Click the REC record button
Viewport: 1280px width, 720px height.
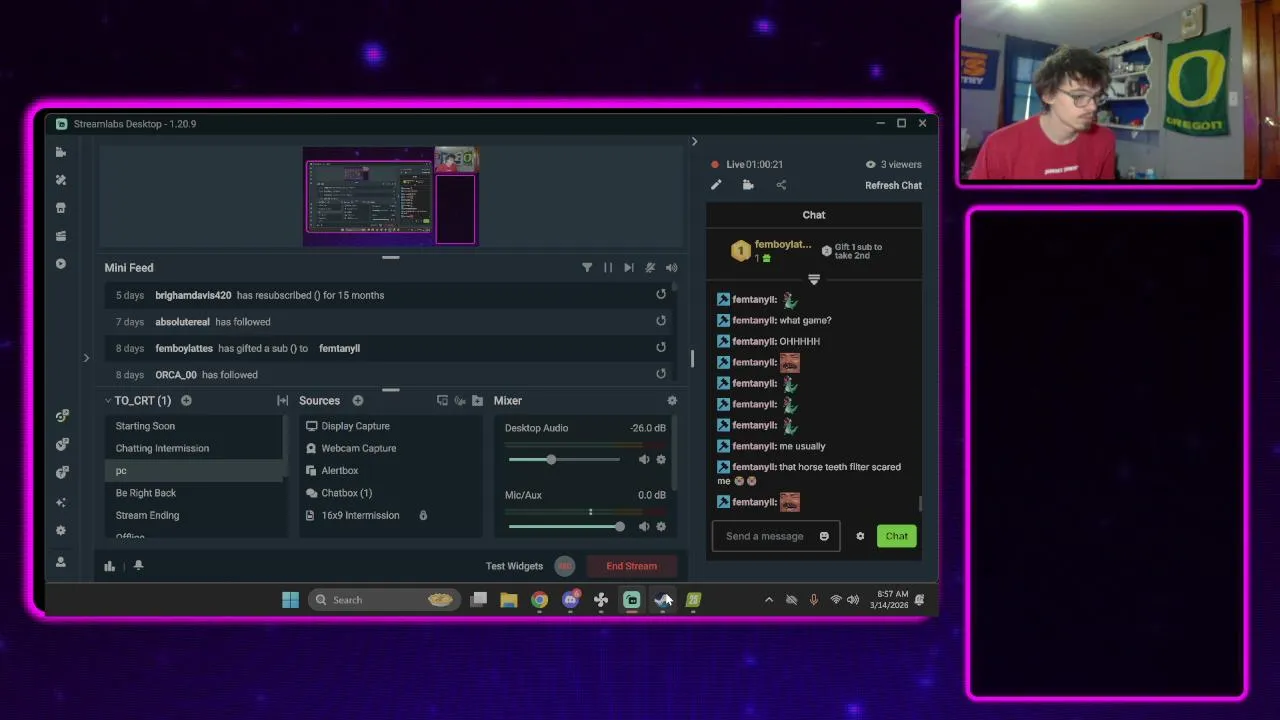[x=565, y=566]
